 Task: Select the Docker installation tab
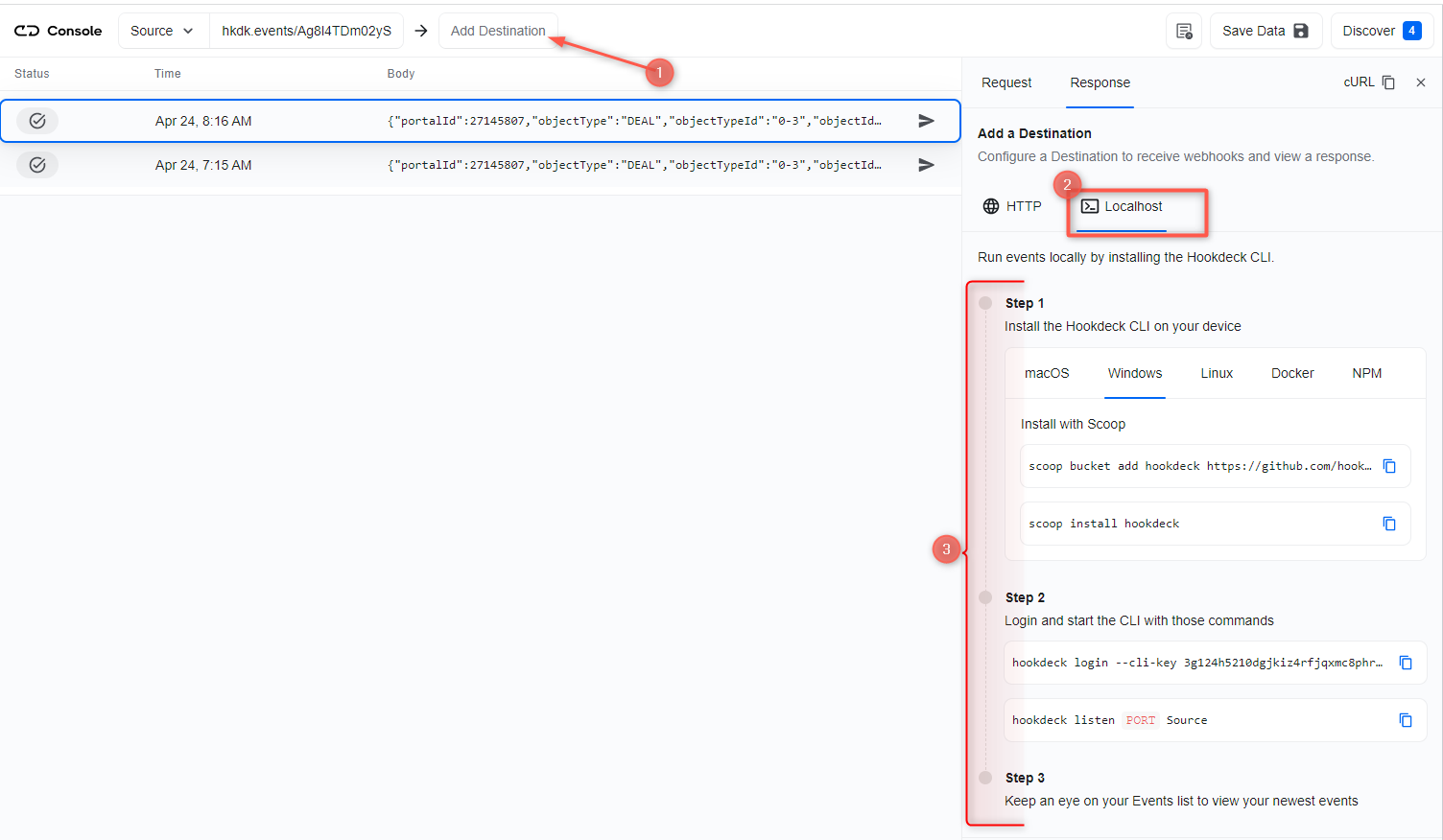click(1291, 373)
